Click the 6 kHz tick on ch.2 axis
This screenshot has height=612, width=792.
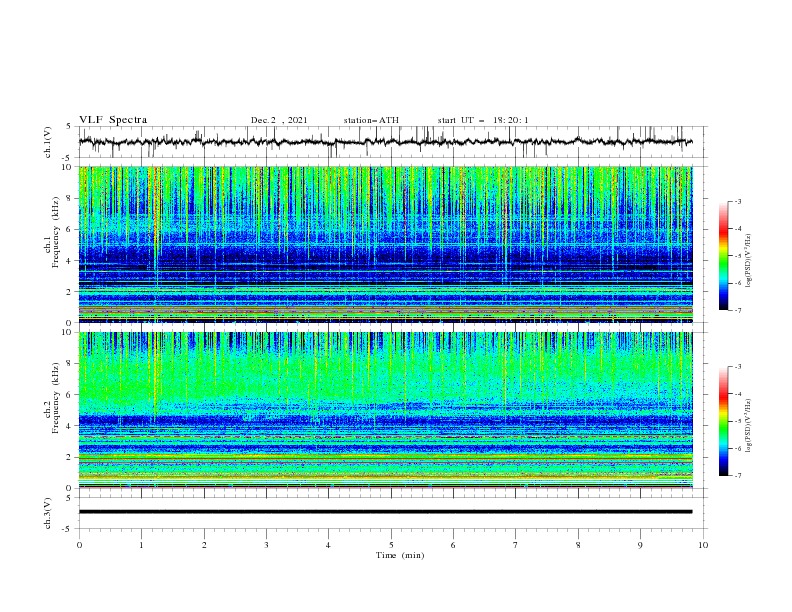tap(69, 395)
